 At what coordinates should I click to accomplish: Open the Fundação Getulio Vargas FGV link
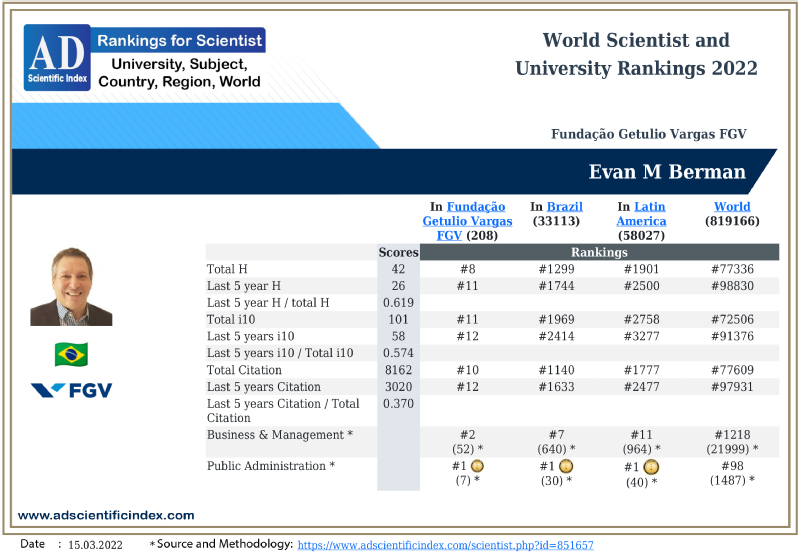(x=467, y=221)
